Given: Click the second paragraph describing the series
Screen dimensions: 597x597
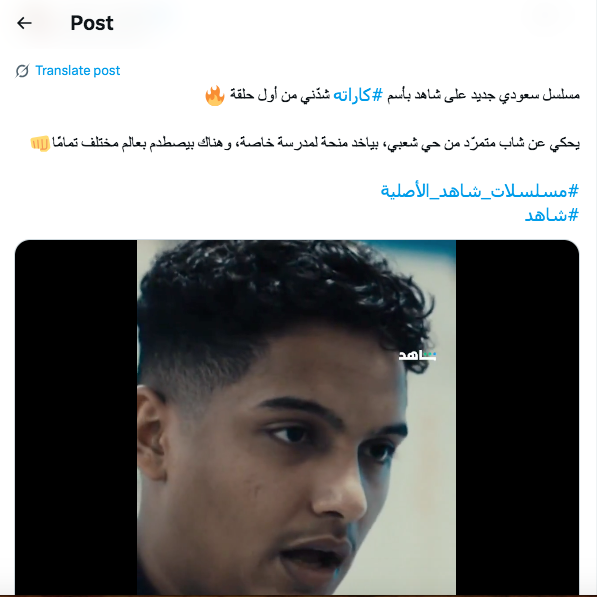Looking at the screenshot, I should (x=305, y=144).
